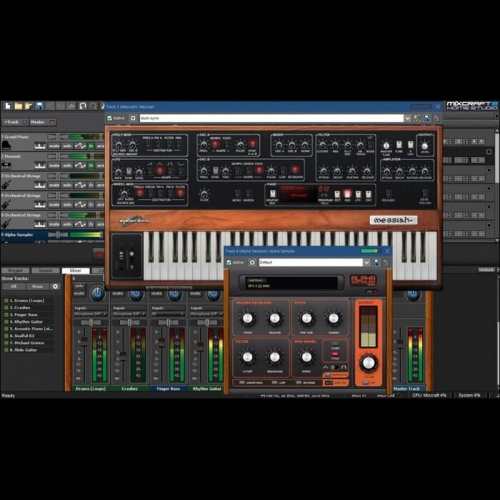500x500 pixels.
Task: Click the Grand Piano track image
Action: [x=6, y=145]
